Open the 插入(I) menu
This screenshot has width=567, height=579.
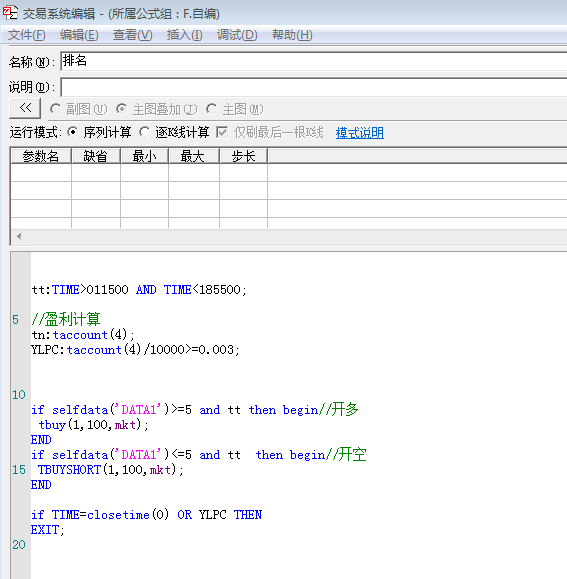184,35
